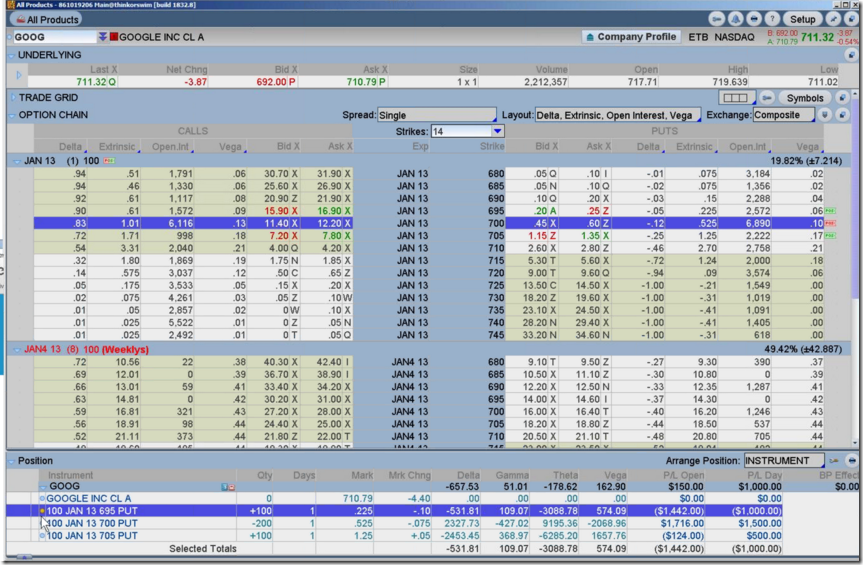Image resolution: width=863 pixels, height=565 pixels.
Task: Click red square icon before GOOGLE INC CL A
Action: (114, 37)
